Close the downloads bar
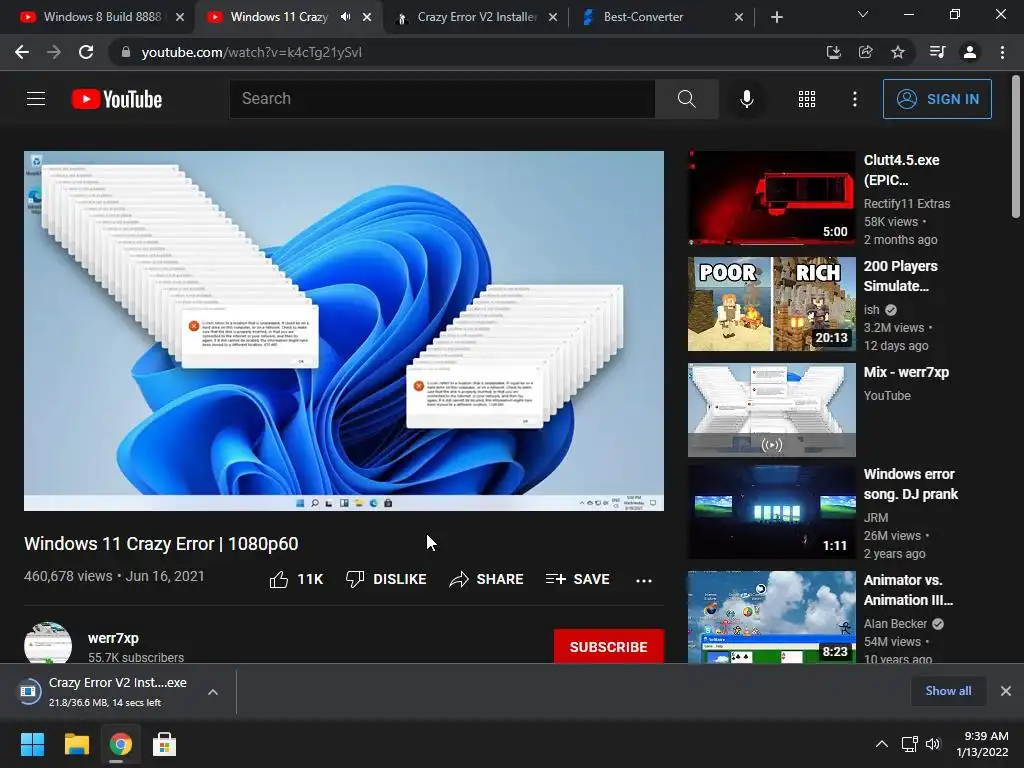The width and height of the screenshot is (1024, 768). click(1006, 691)
